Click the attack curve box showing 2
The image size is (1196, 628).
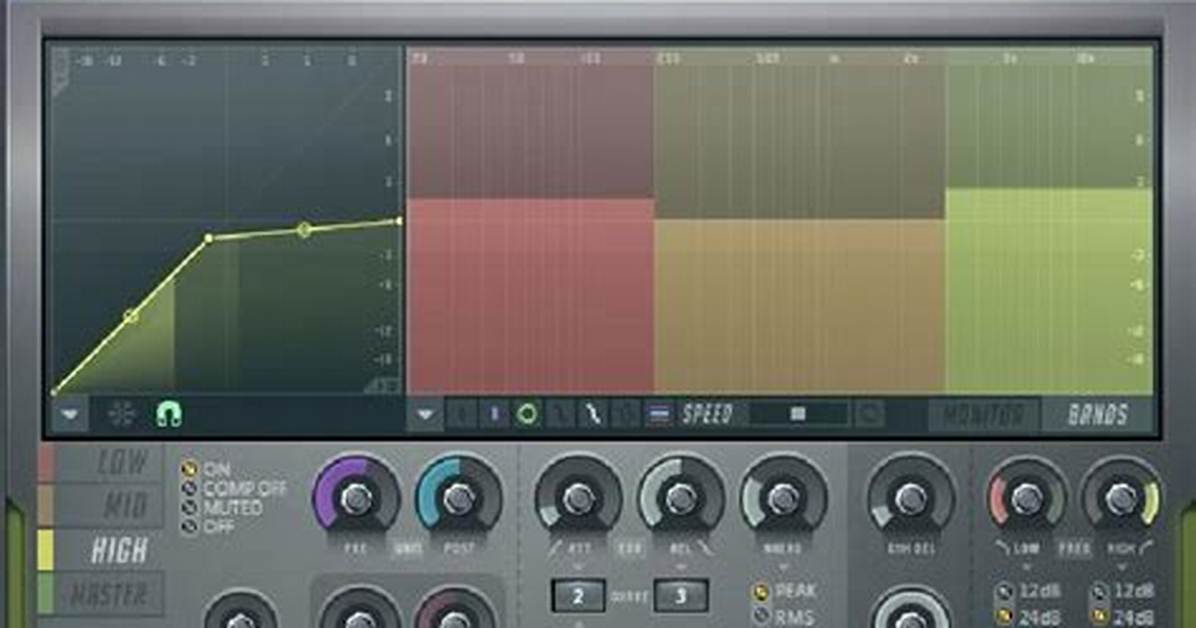pyautogui.click(x=578, y=596)
